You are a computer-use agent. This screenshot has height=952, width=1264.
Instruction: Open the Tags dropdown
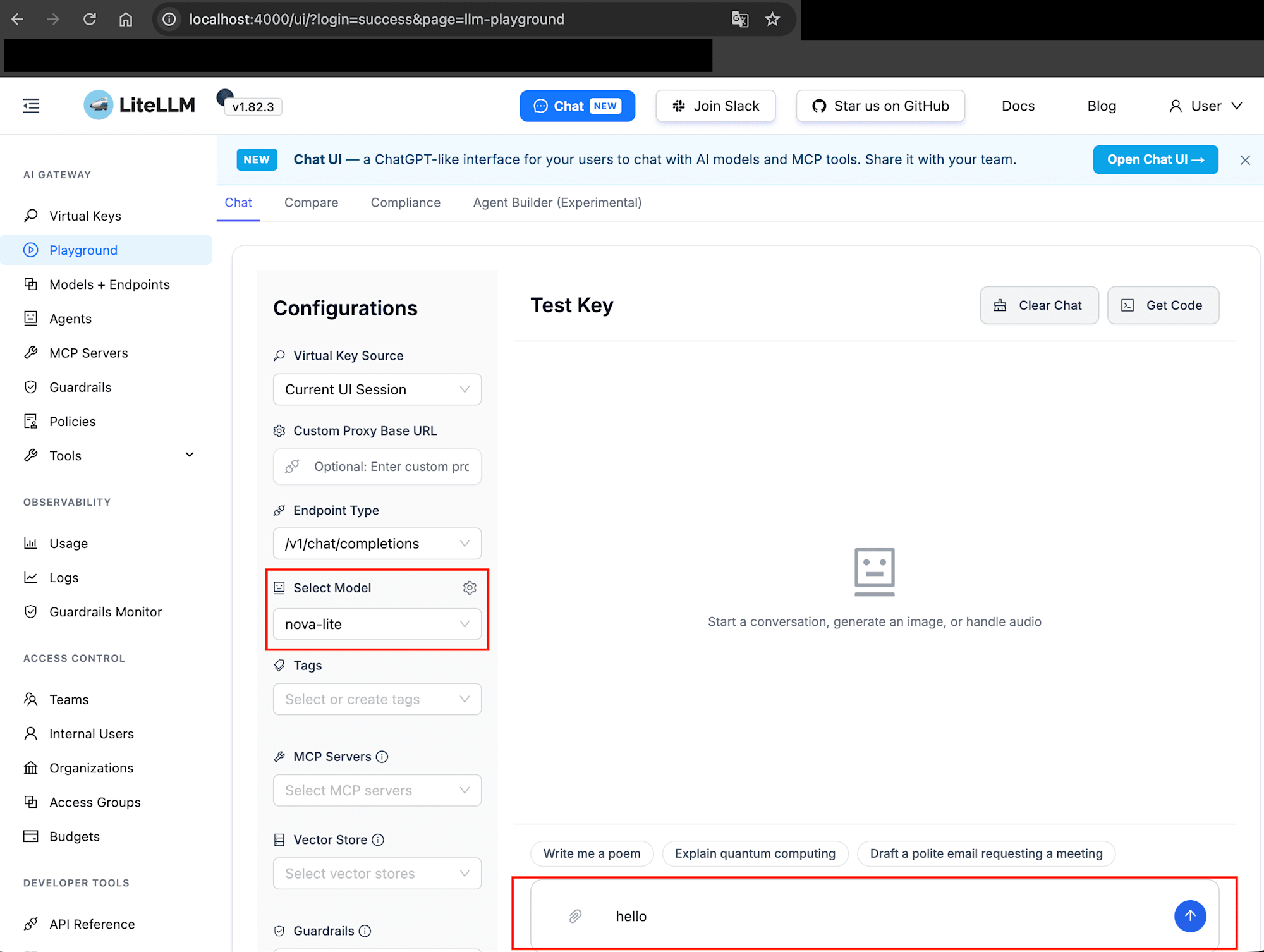pyautogui.click(x=377, y=699)
